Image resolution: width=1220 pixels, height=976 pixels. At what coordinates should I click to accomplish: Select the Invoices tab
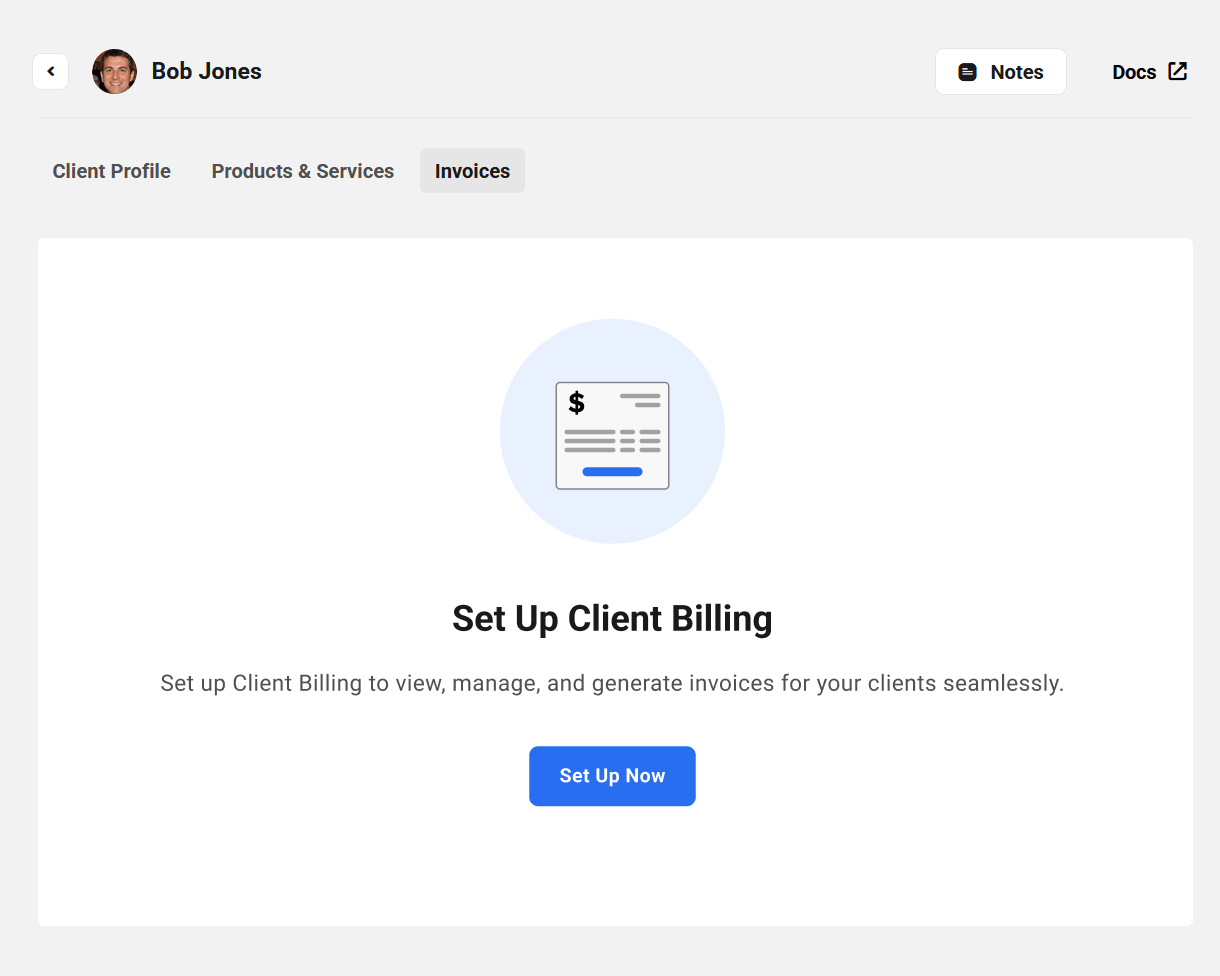click(x=472, y=171)
